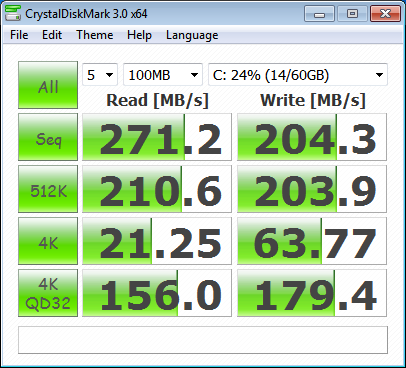Start the 4K benchmark test

[x=48, y=241]
